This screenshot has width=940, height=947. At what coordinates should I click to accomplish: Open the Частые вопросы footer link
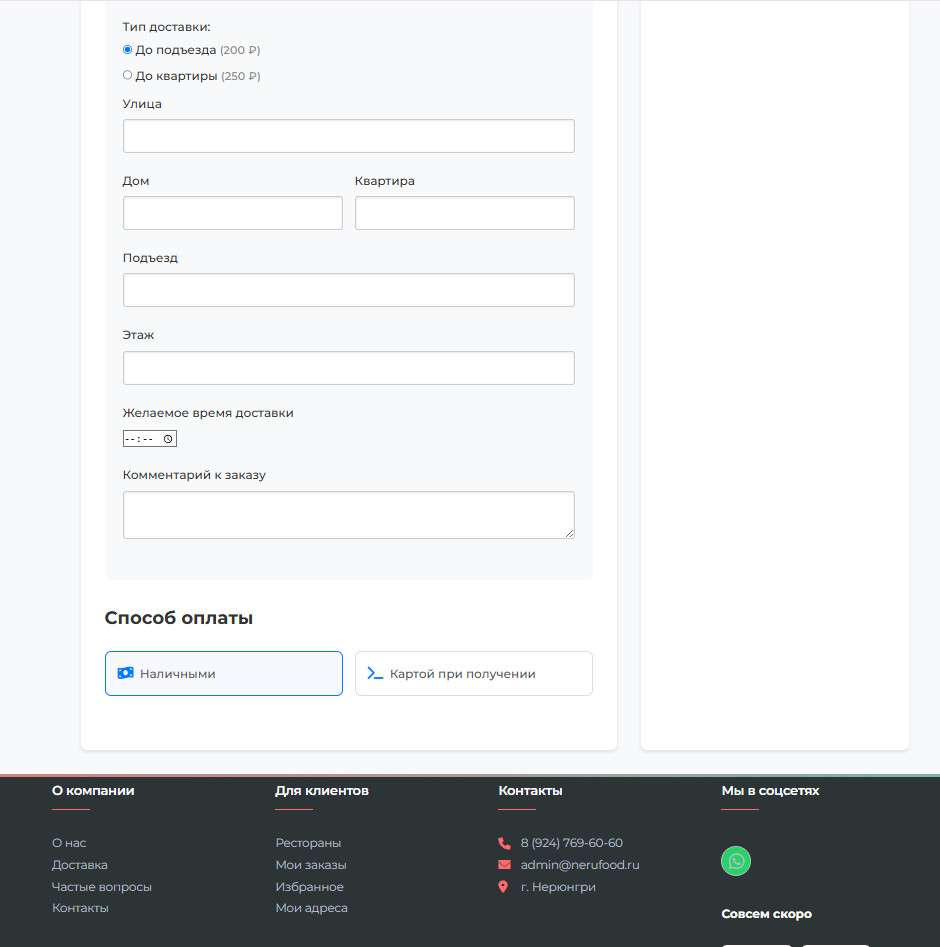point(101,887)
